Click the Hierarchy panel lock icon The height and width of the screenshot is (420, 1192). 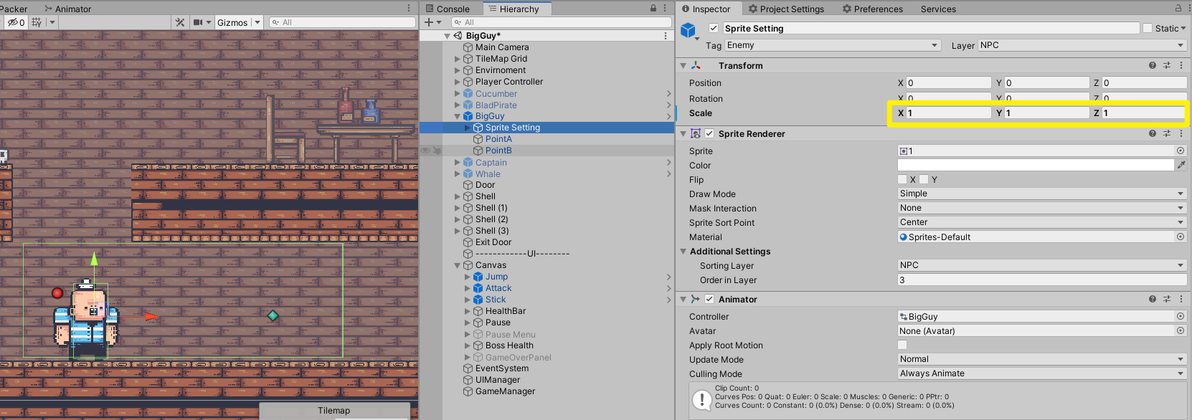[653, 9]
